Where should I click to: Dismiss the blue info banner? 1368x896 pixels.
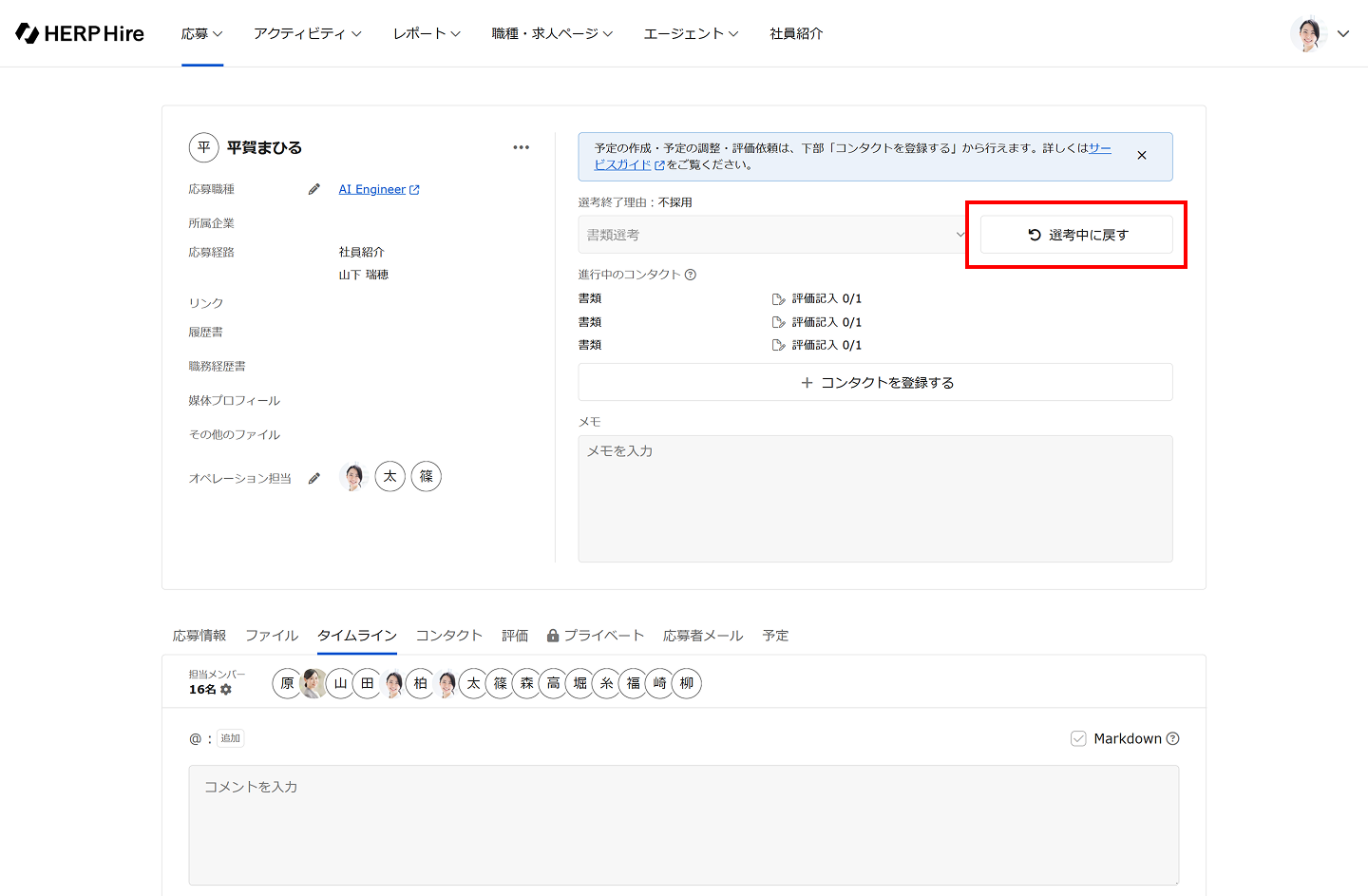[x=1142, y=156]
